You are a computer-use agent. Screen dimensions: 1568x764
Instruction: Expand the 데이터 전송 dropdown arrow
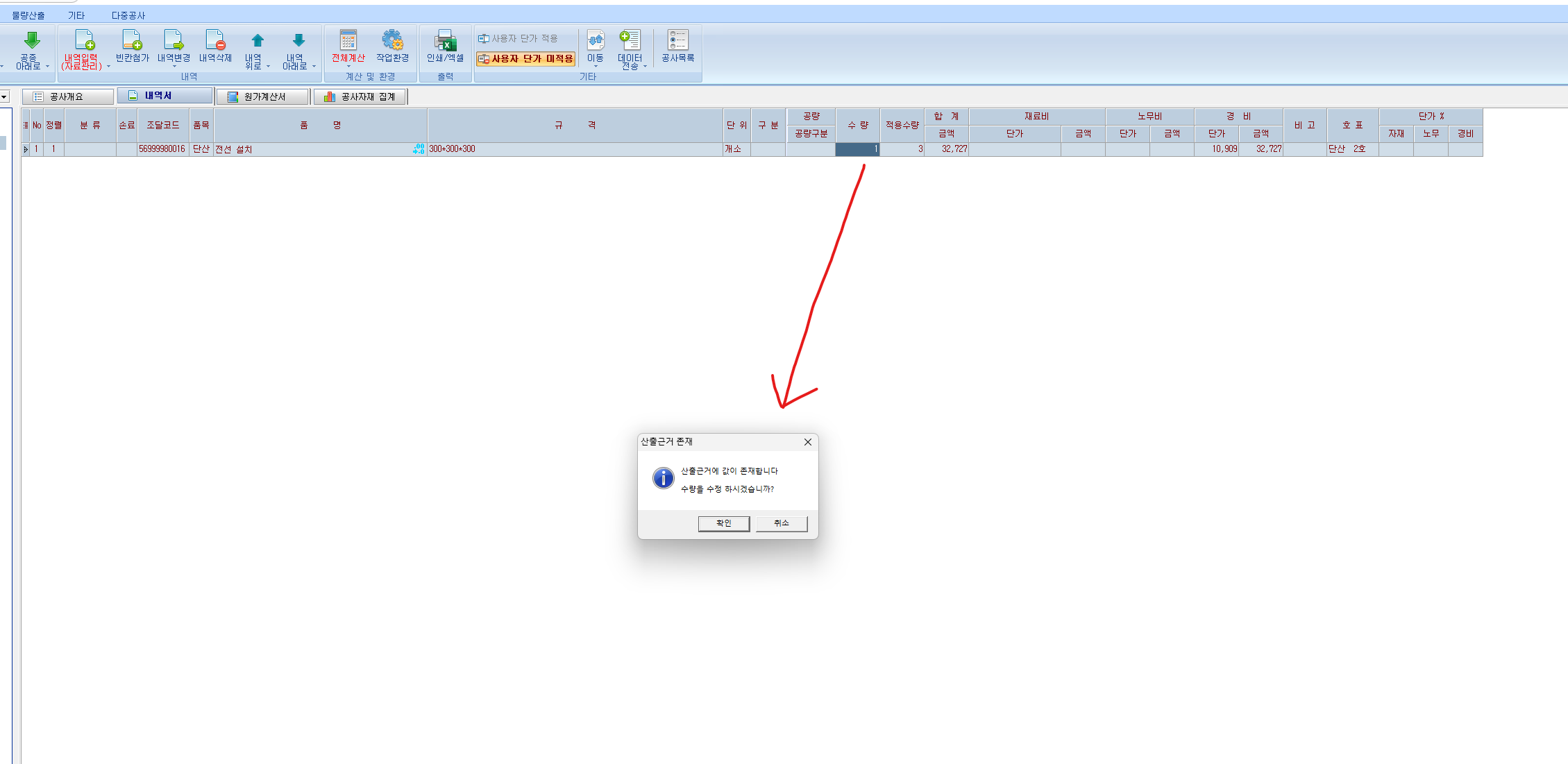645,67
